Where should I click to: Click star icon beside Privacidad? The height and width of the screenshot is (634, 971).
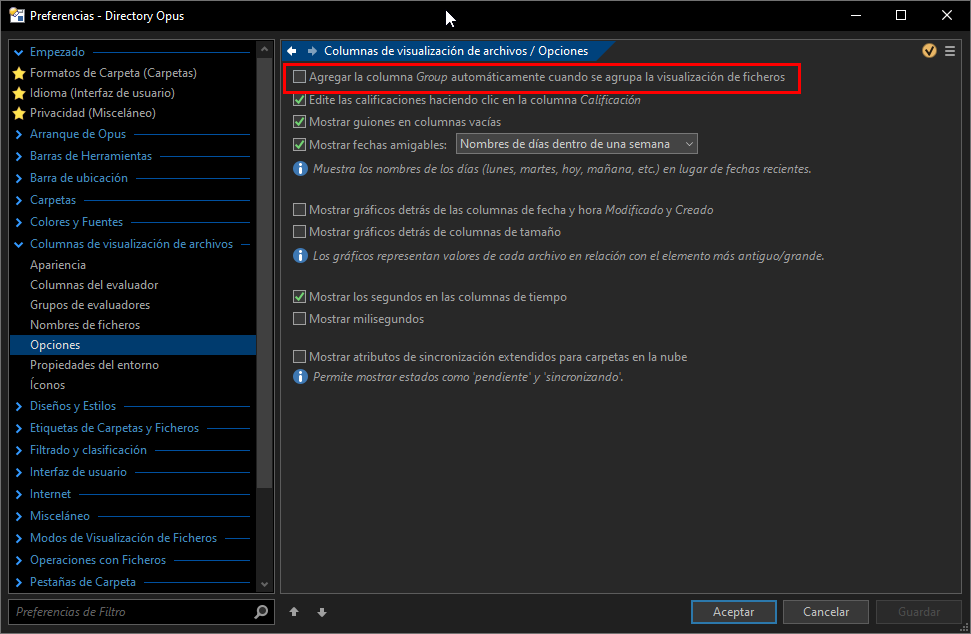(x=19, y=113)
